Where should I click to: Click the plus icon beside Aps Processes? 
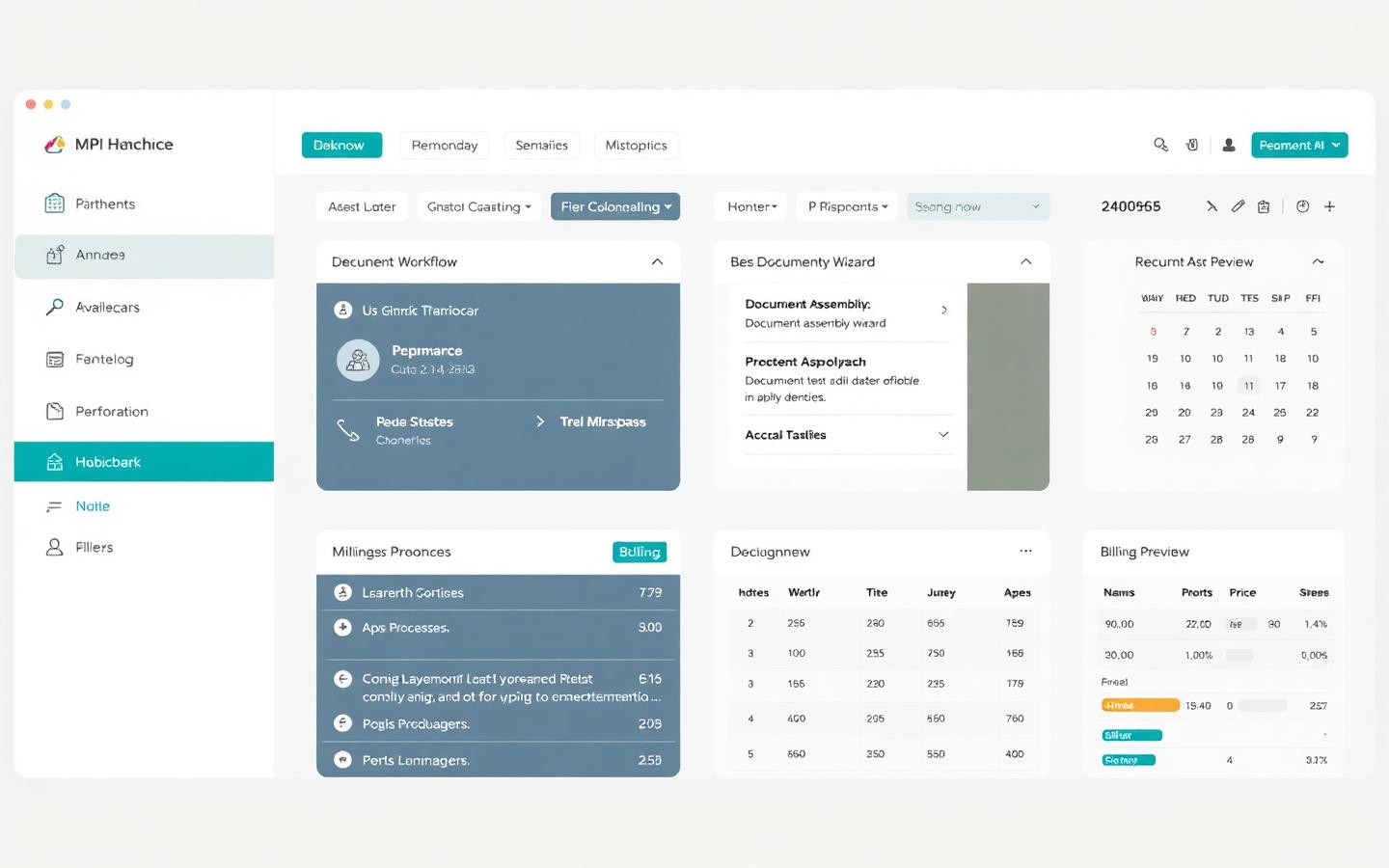[342, 627]
